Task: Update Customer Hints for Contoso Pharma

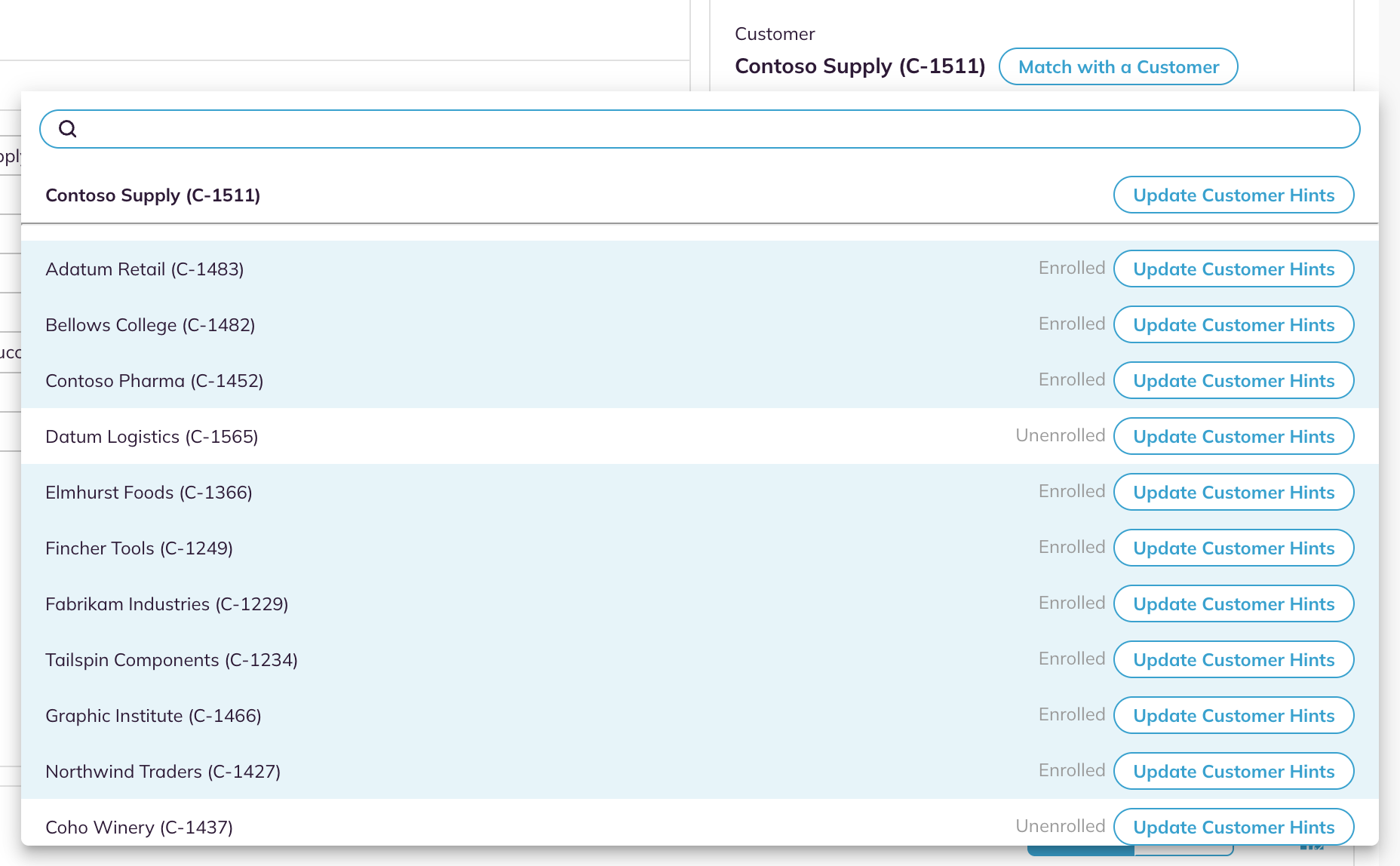Action: pos(1233,380)
